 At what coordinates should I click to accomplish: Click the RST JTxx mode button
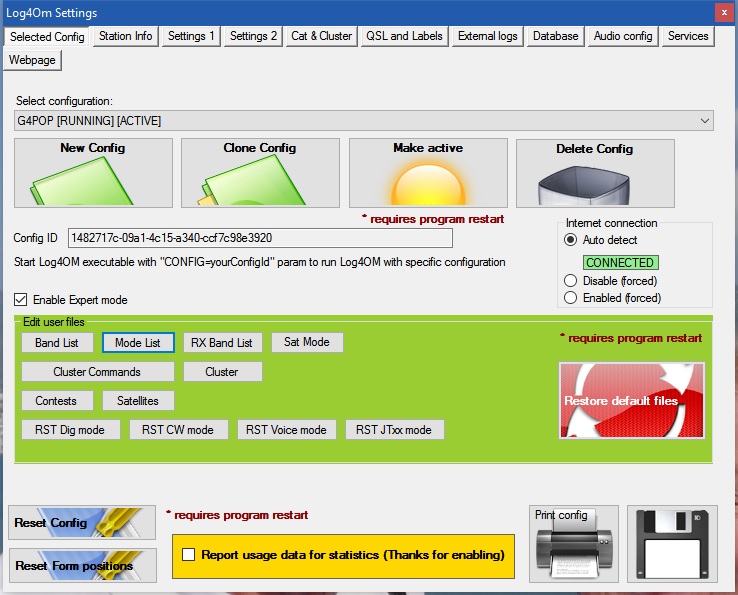pyautogui.click(x=394, y=430)
